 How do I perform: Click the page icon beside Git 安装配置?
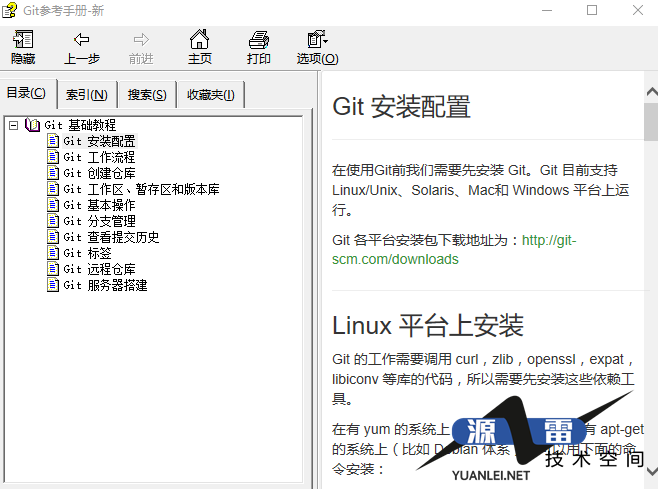(x=53, y=141)
